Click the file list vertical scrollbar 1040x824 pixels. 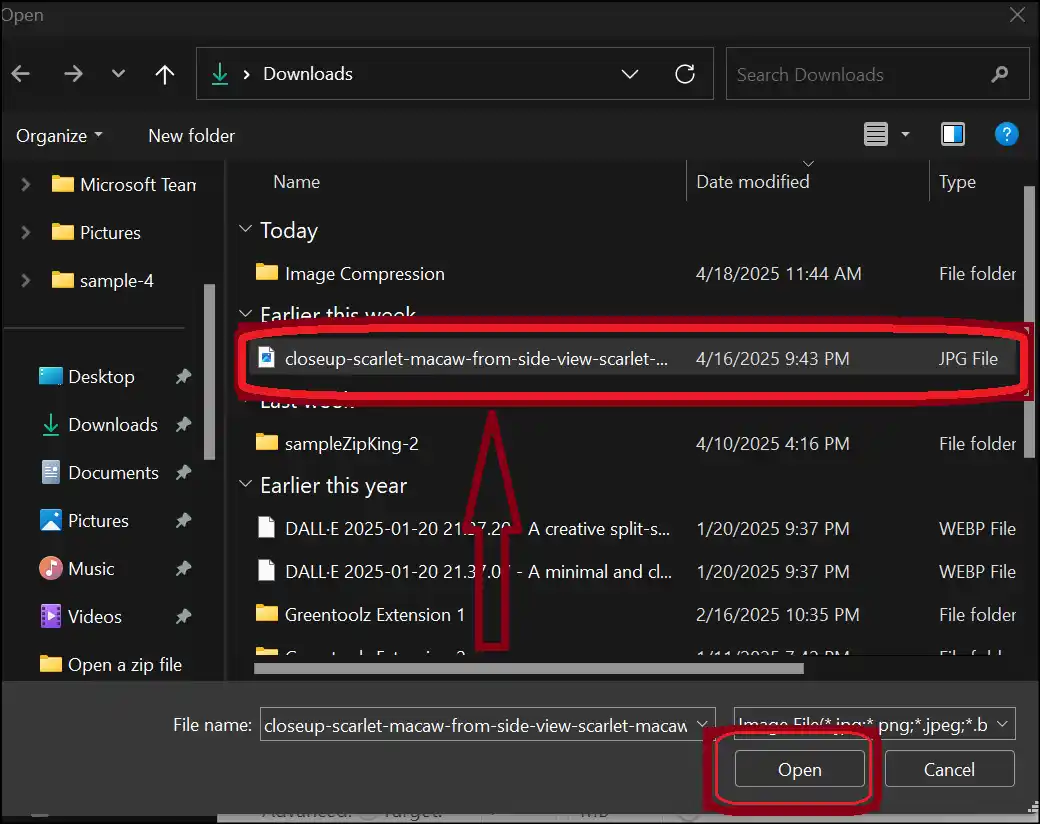(1029, 322)
